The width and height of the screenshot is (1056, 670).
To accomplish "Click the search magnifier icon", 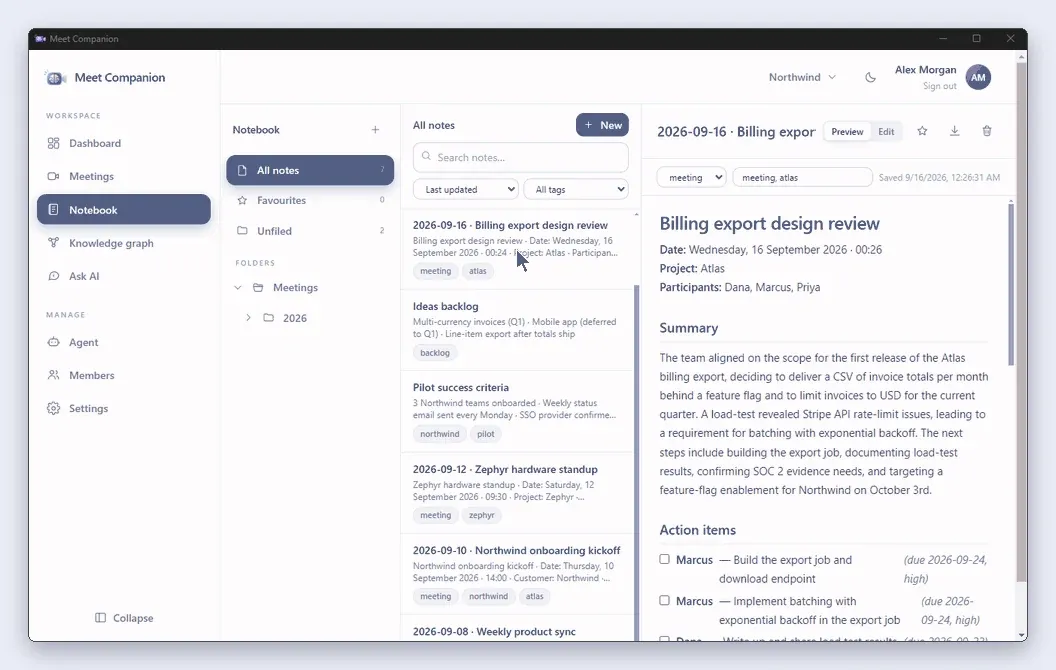I will (x=426, y=156).
